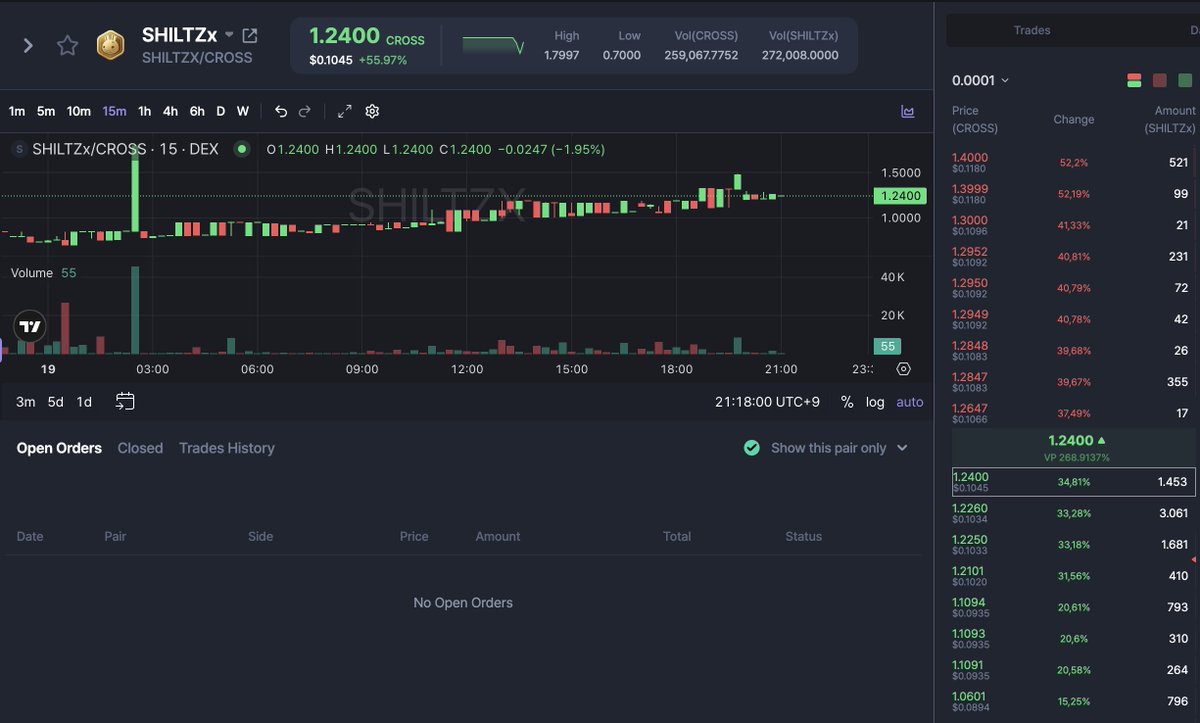The width and height of the screenshot is (1200, 723).
Task: Switch order book to buys-only view
Action: [x=1185, y=80]
